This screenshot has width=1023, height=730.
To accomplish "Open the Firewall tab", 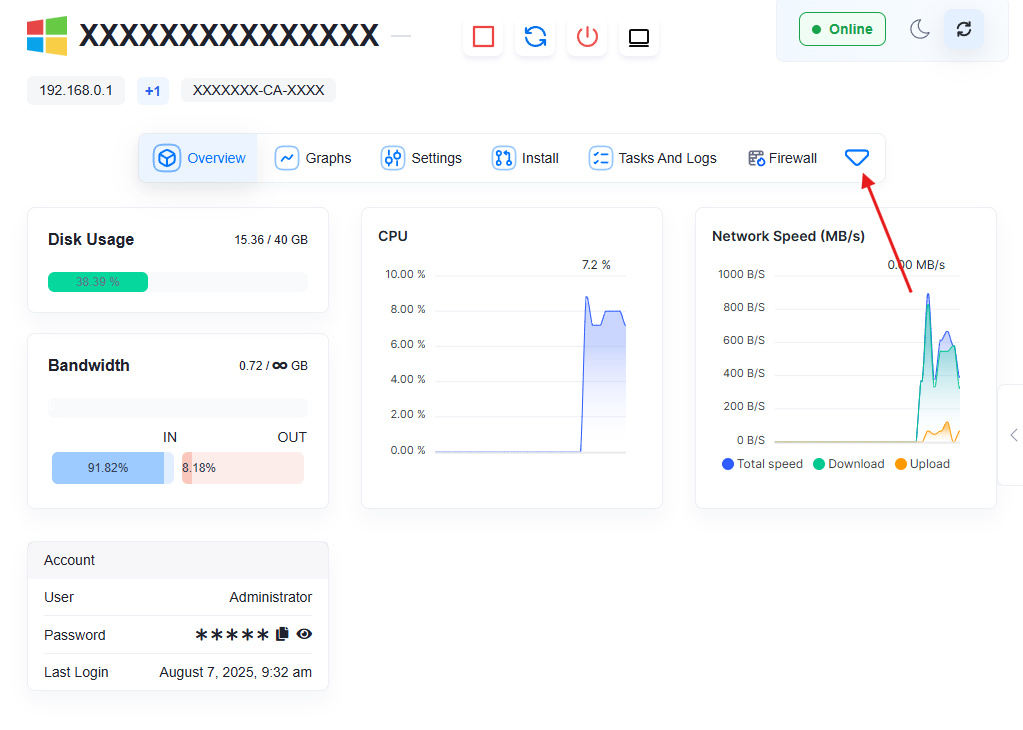I will coord(783,158).
